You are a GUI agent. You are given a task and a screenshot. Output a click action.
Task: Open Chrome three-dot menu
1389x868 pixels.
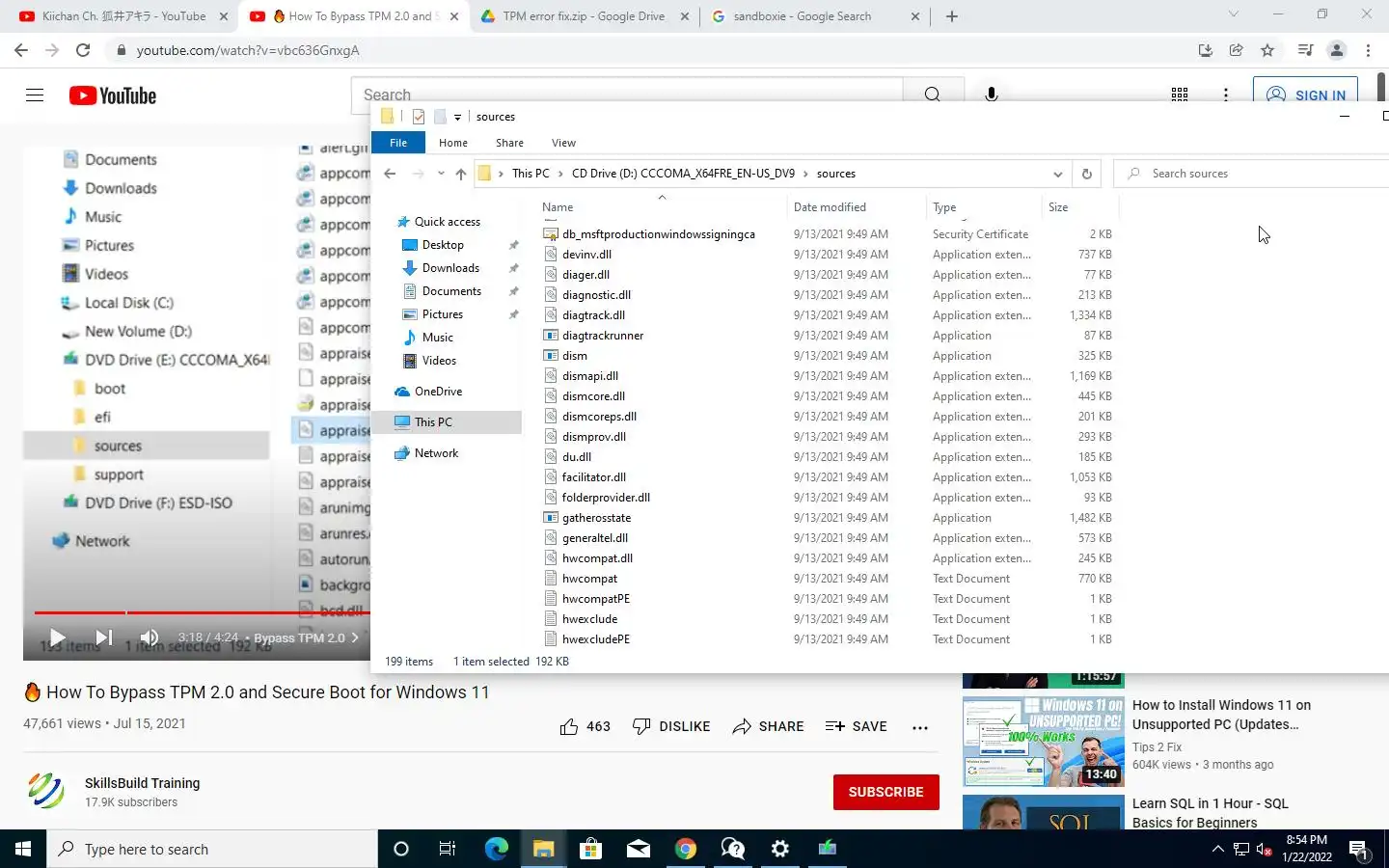[x=1368, y=50]
